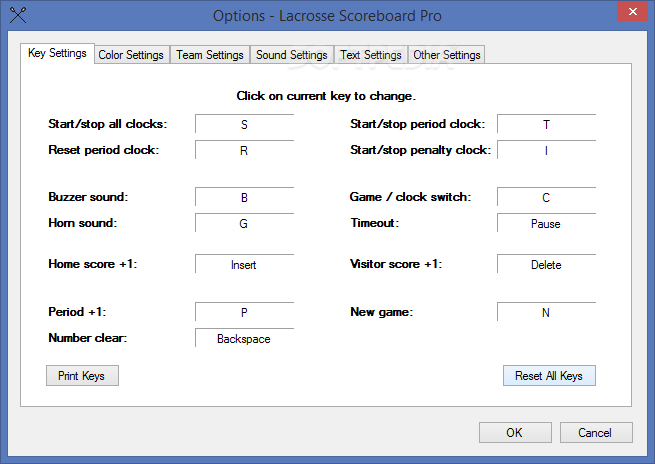Click the 'Buzzer sound:' label
655x464 pixels.
coord(88,197)
